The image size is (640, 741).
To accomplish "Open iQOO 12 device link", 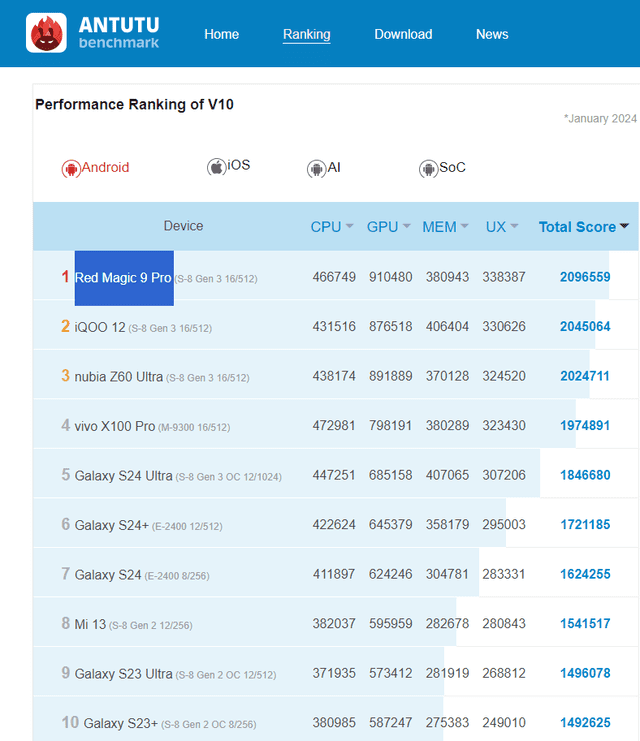I will (100, 327).
